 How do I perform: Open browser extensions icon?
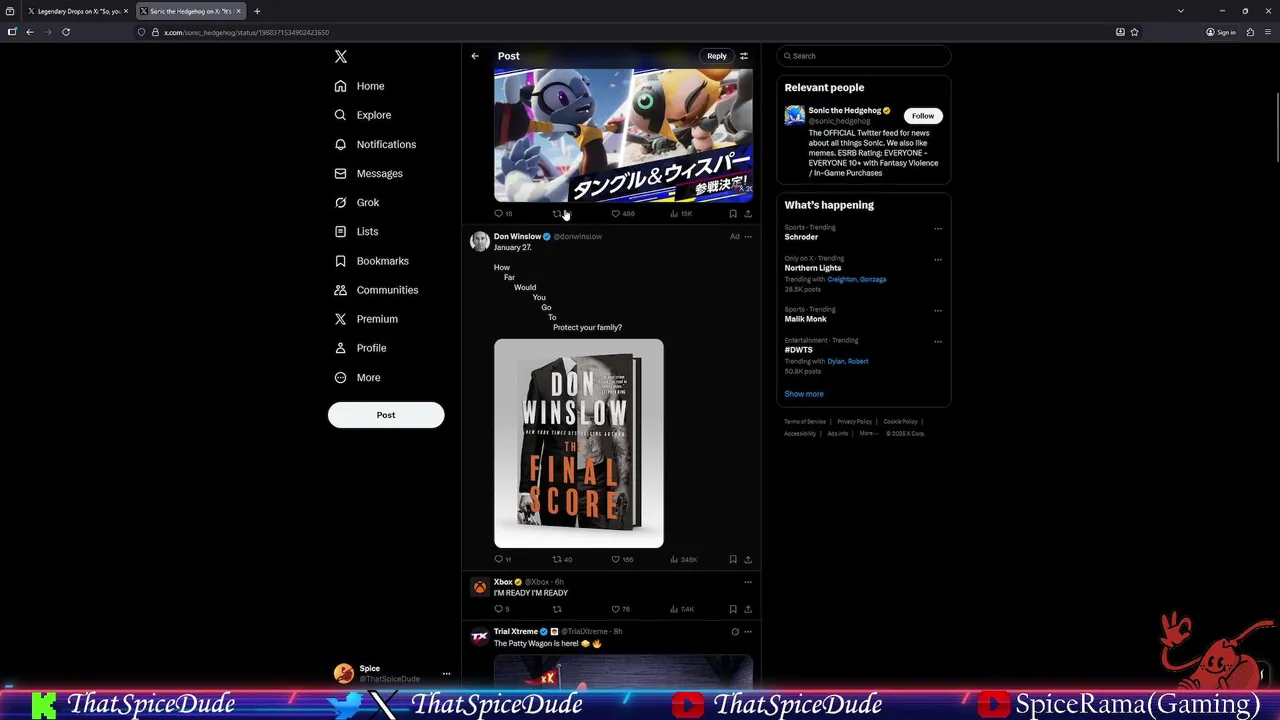click(x=1250, y=32)
